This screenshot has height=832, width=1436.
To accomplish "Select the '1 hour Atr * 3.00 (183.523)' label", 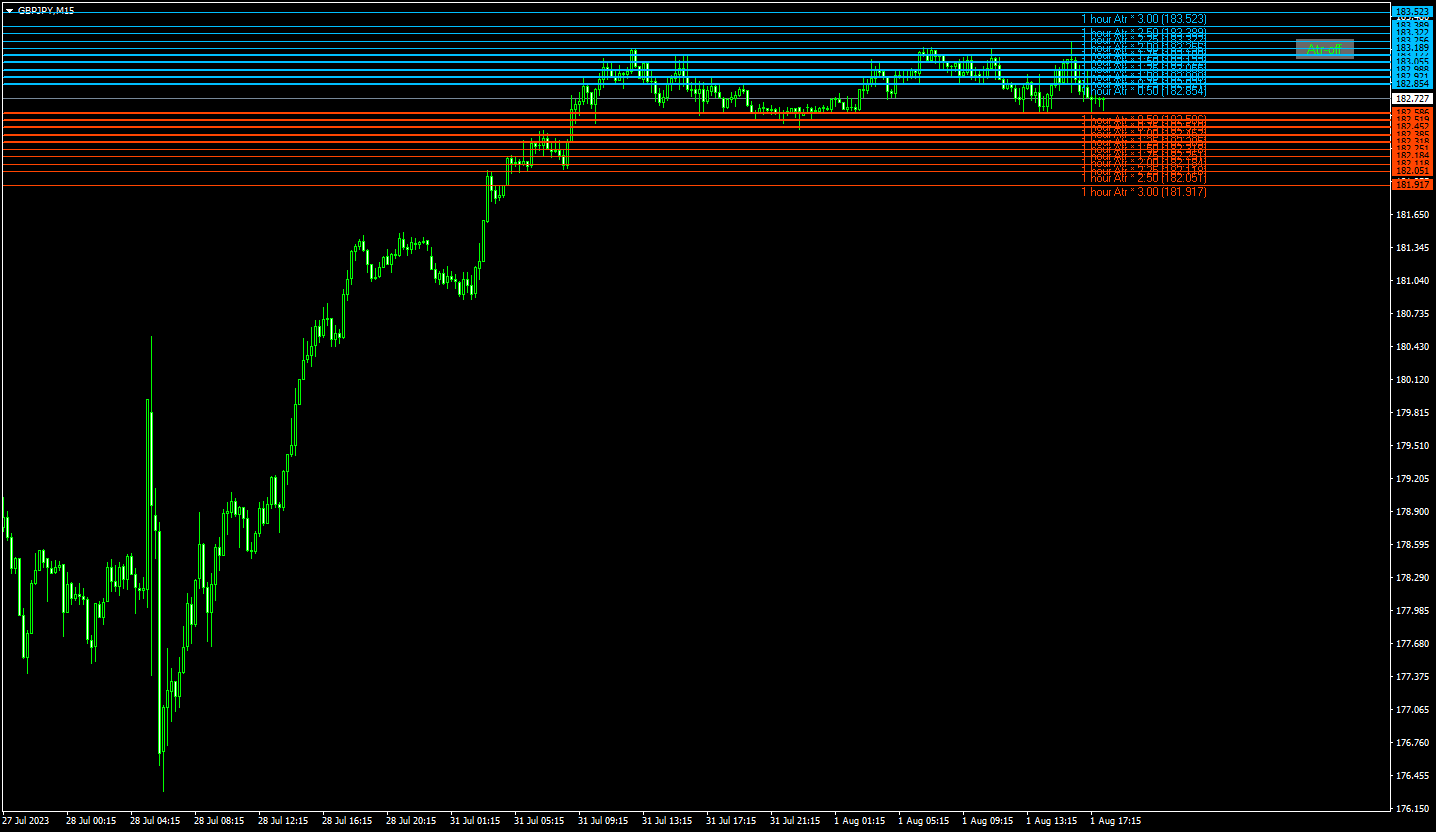I will (x=1143, y=19).
